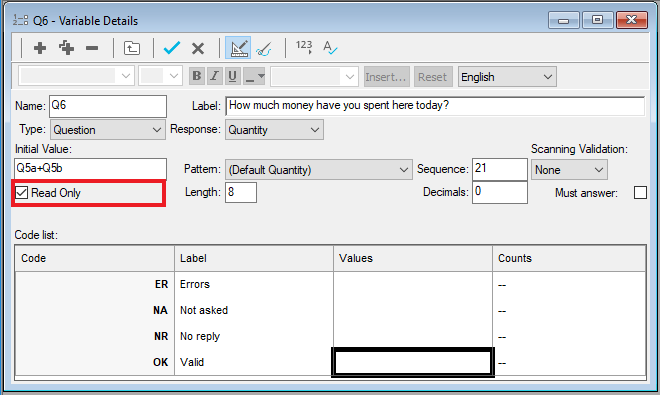Open the style dropdown beside colour button
660x395 pixels.
point(314,77)
